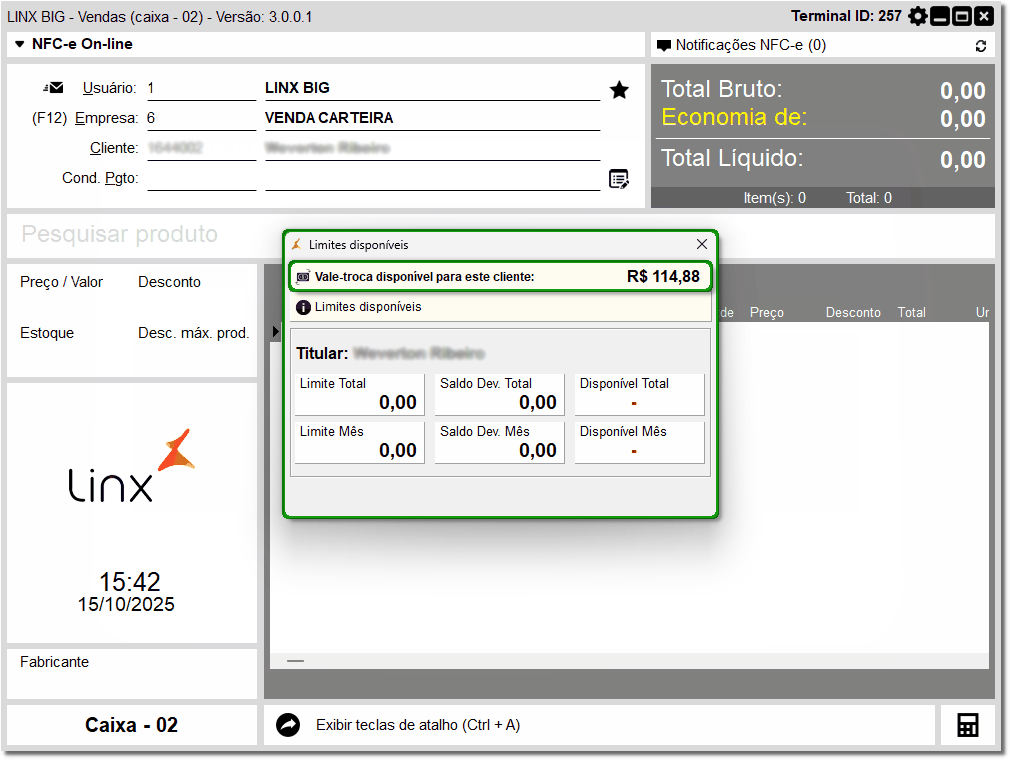Viewport: 1010px width, 760px height.
Task: Click the Total Líquido value
Action: point(962,160)
